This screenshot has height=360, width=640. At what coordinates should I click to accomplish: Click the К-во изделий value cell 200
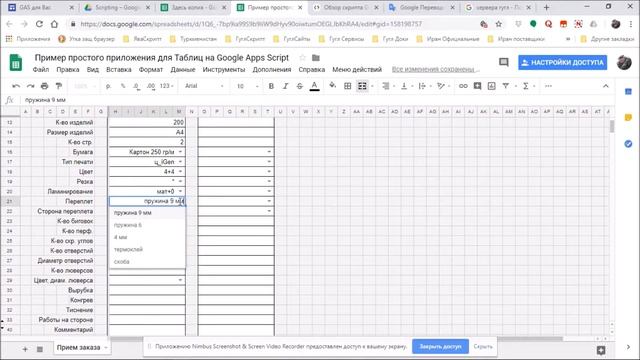click(147, 122)
